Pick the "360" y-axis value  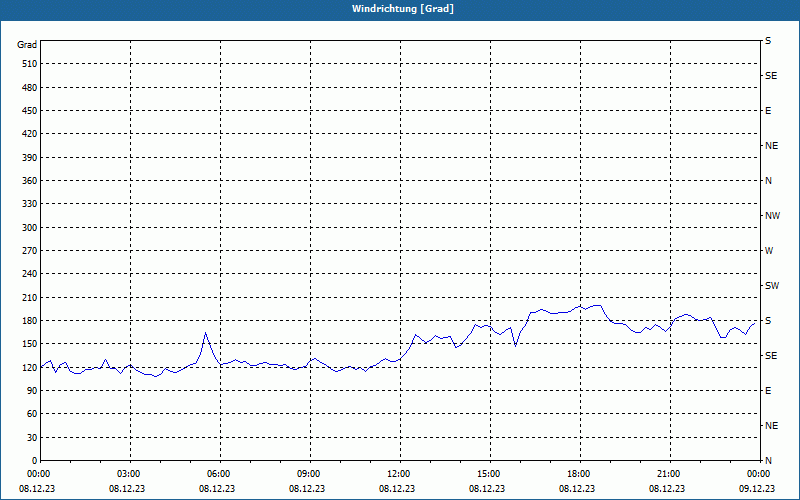point(30,181)
